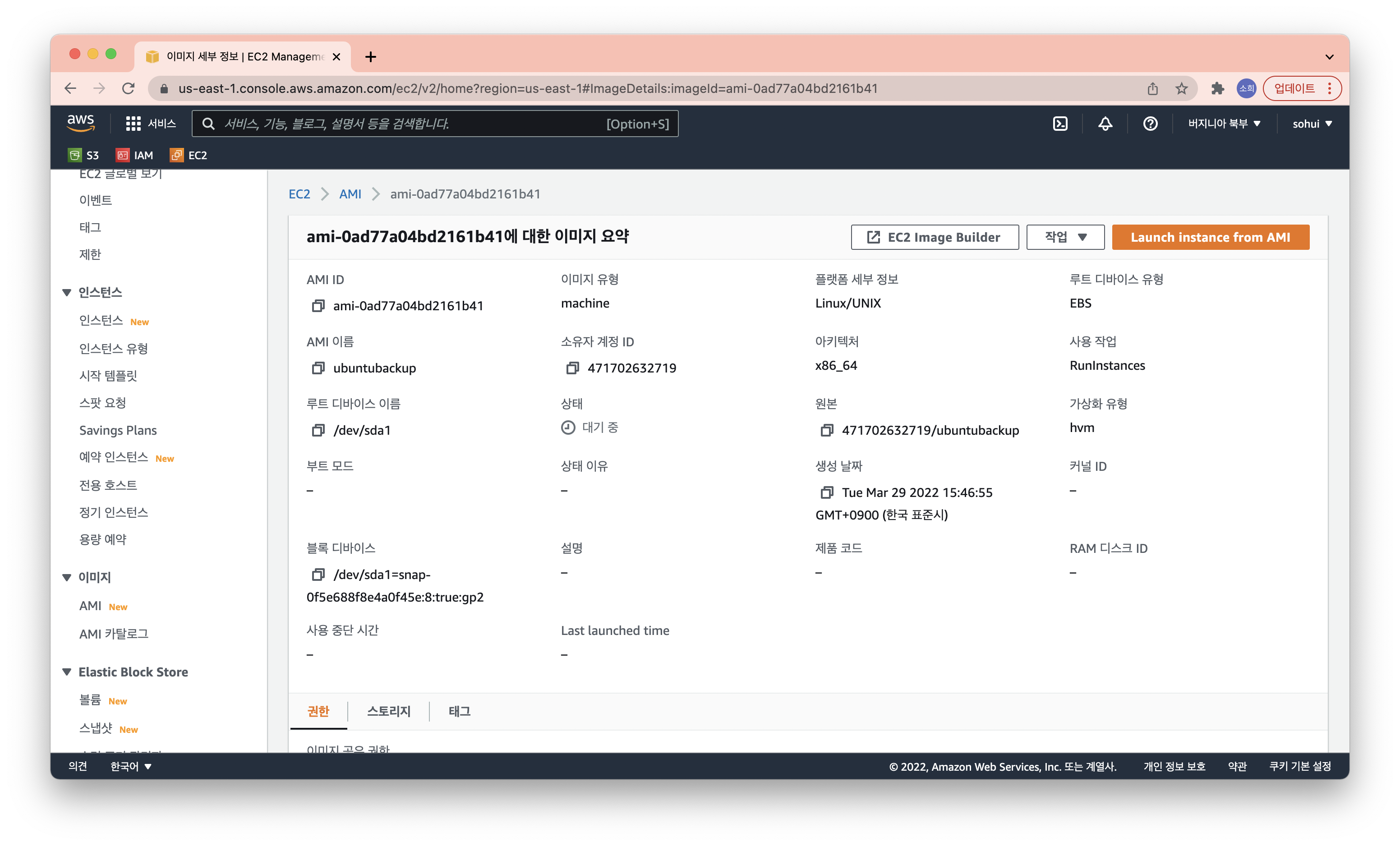
Task: Open a new browser tab
Action: point(370,57)
